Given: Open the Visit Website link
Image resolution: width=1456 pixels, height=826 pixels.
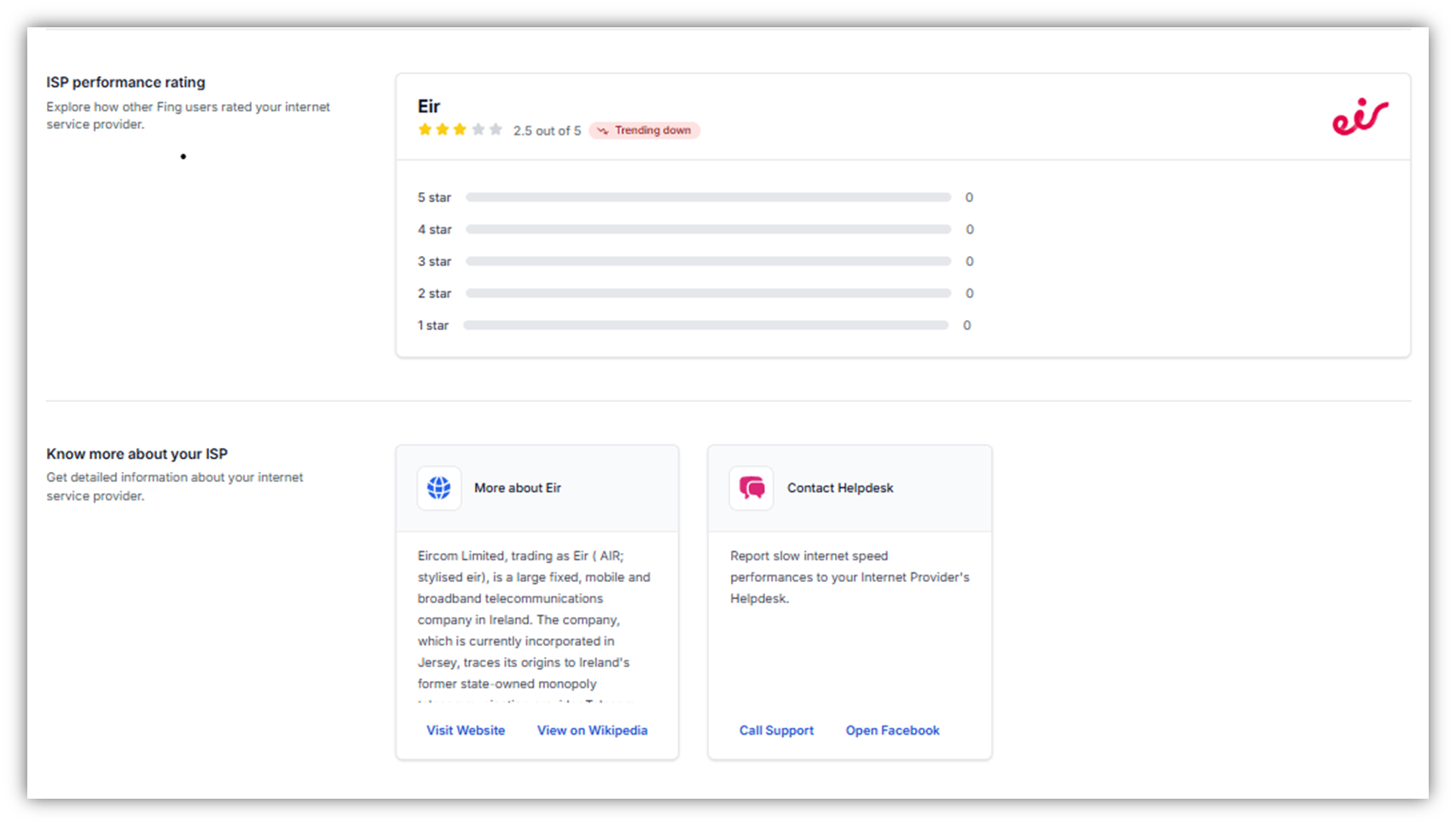Looking at the screenshot, I should click(x=466, y=730).
